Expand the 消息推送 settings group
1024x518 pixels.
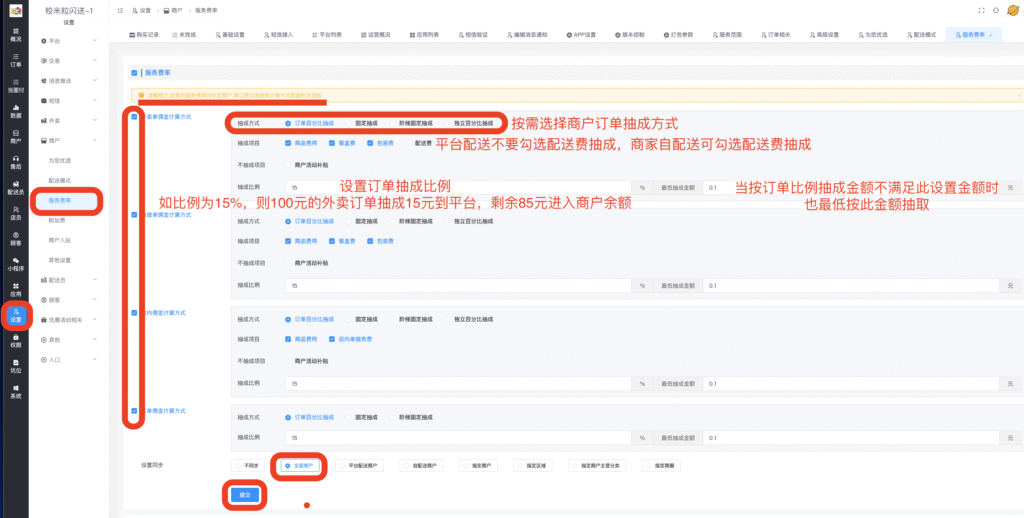click(69, 81)
